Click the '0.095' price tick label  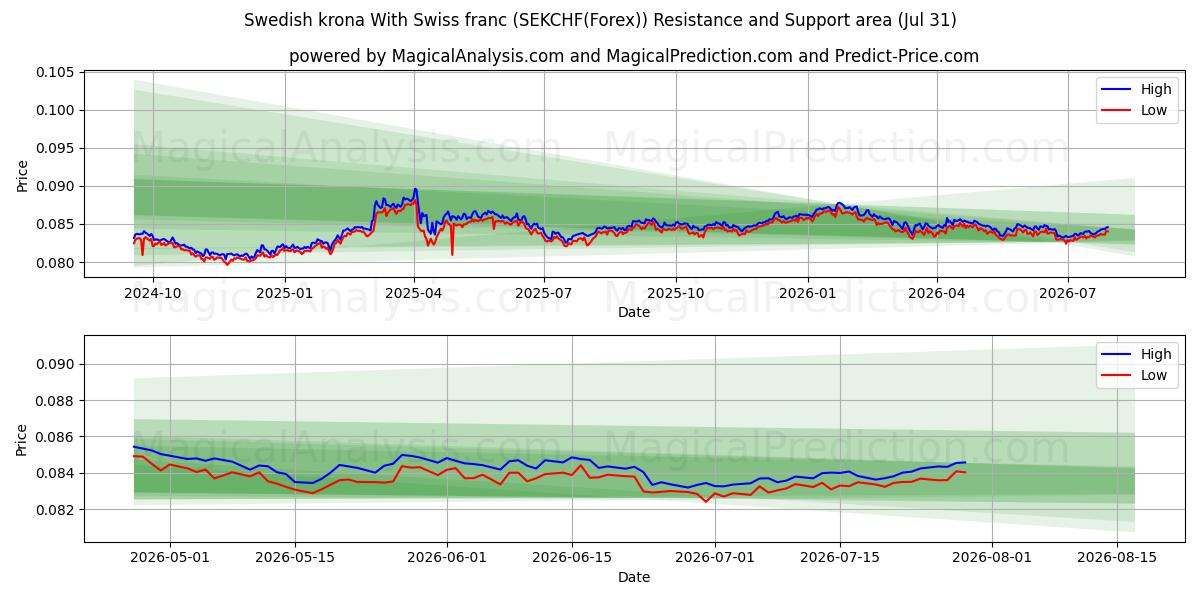57,148
